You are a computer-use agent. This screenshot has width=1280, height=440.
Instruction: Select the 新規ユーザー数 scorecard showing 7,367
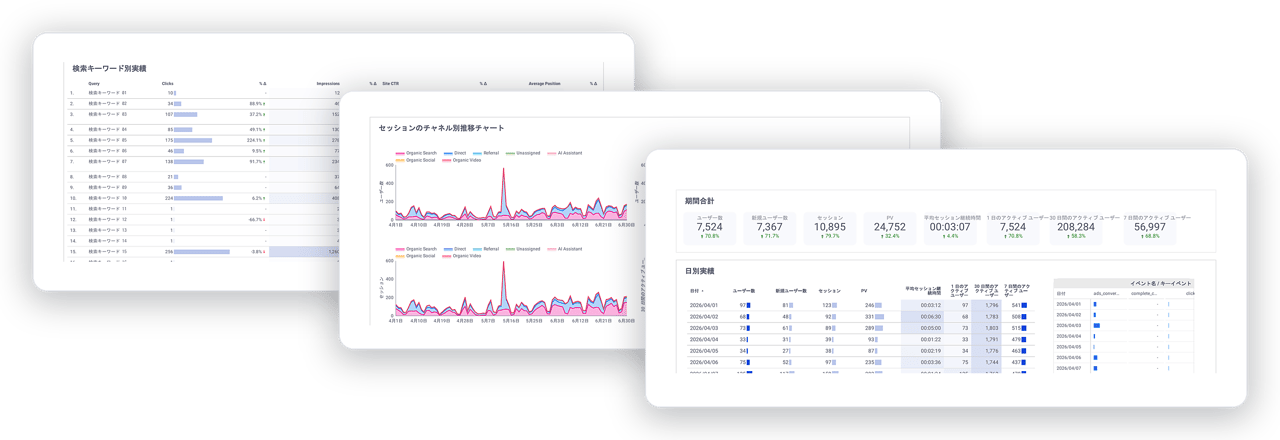(x=769, y=228)
